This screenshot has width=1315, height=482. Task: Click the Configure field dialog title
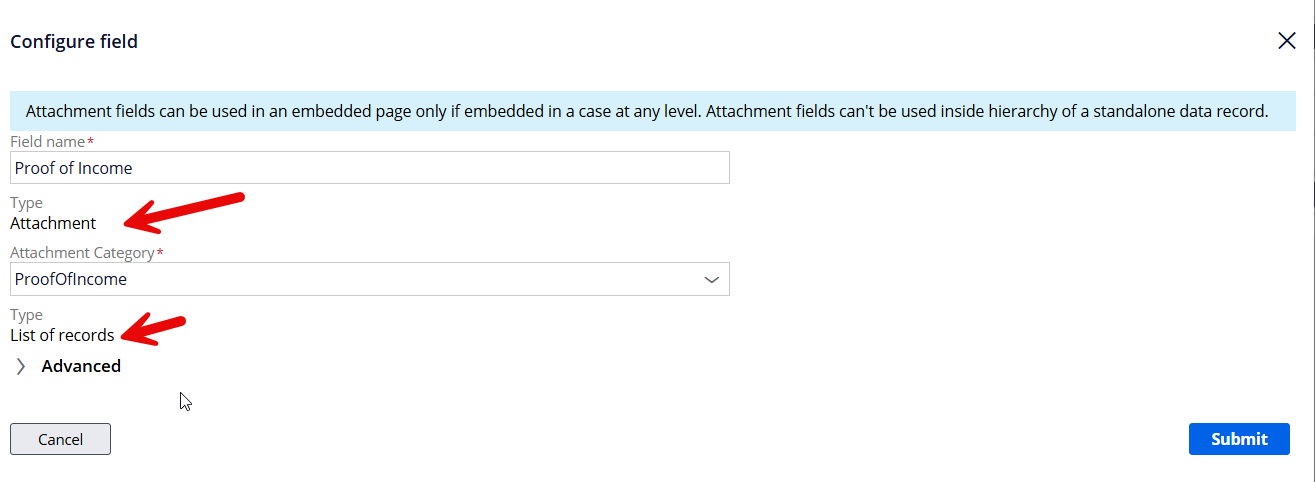(74, 42)
